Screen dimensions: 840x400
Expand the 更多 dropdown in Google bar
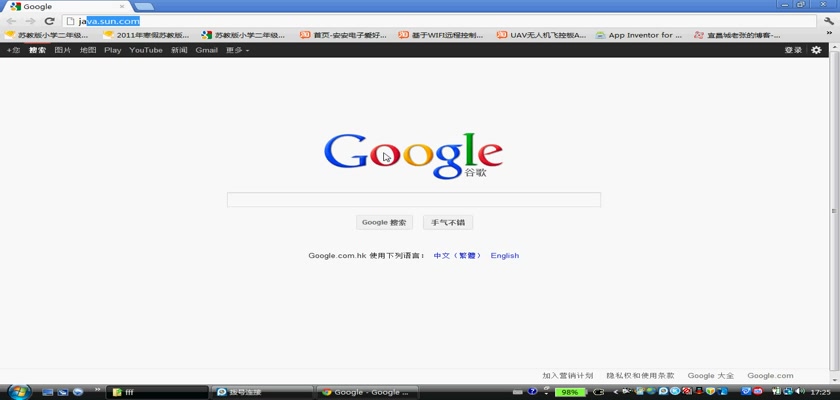237,50
